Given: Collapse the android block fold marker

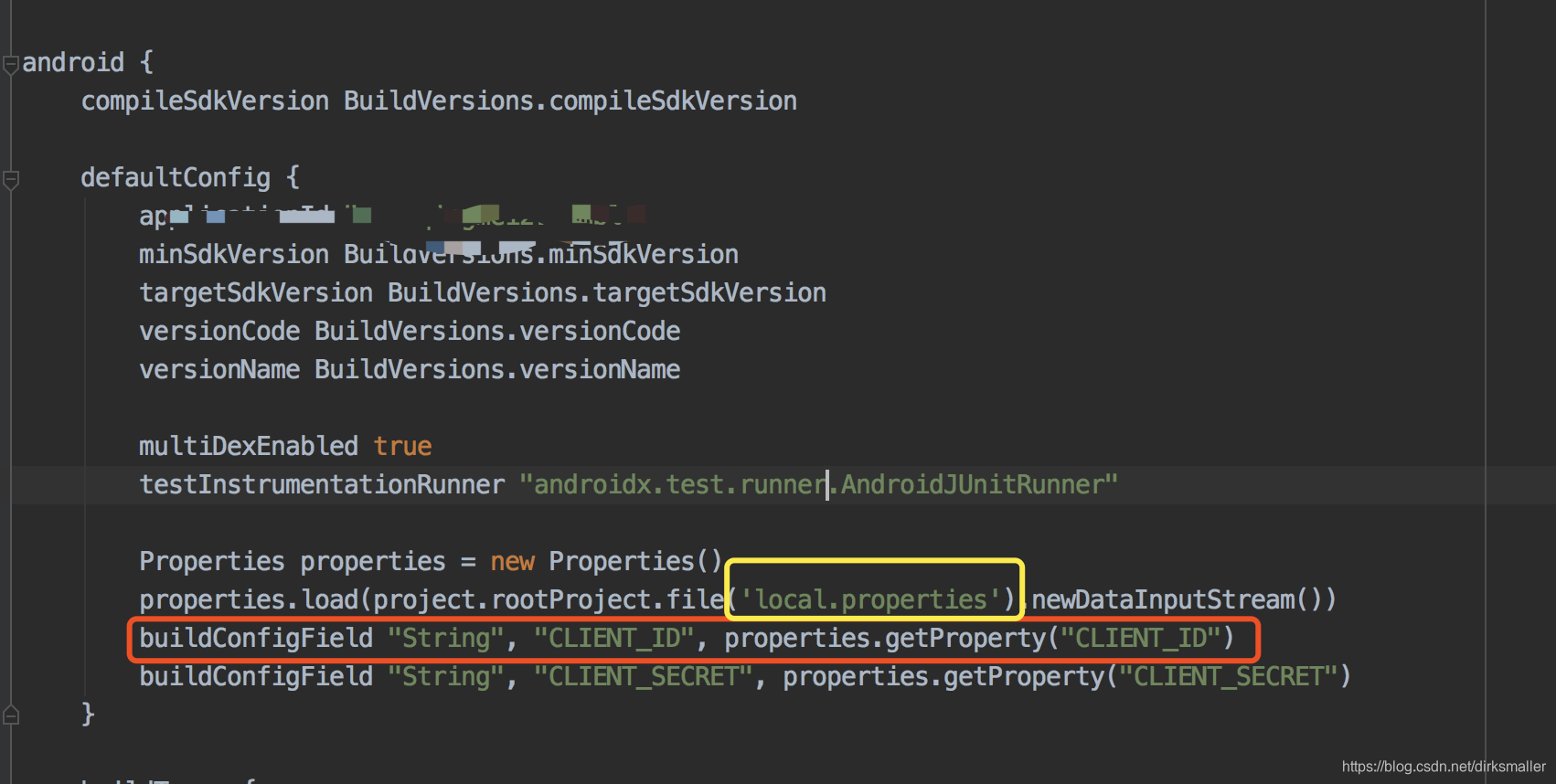Looking at the screenshot, I should pyautogui.click(x=11, y=65).
